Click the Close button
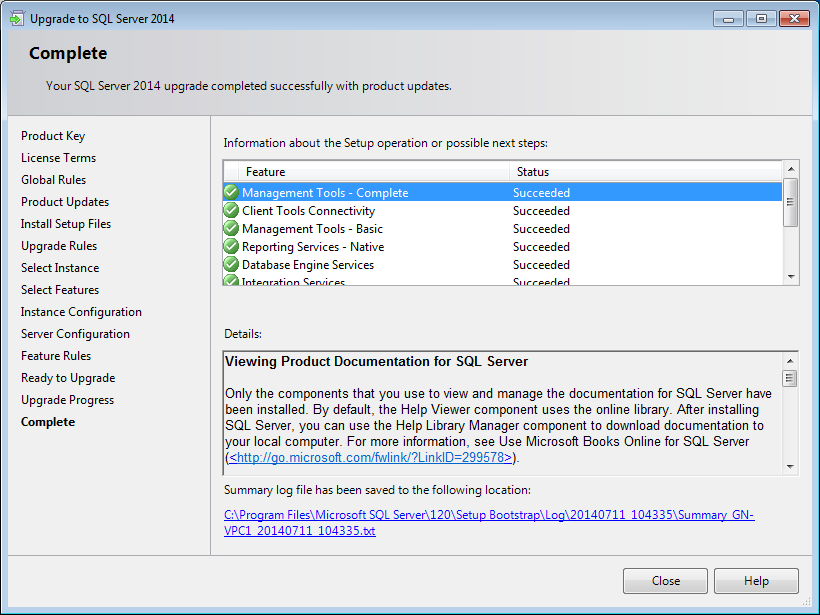 665,581
